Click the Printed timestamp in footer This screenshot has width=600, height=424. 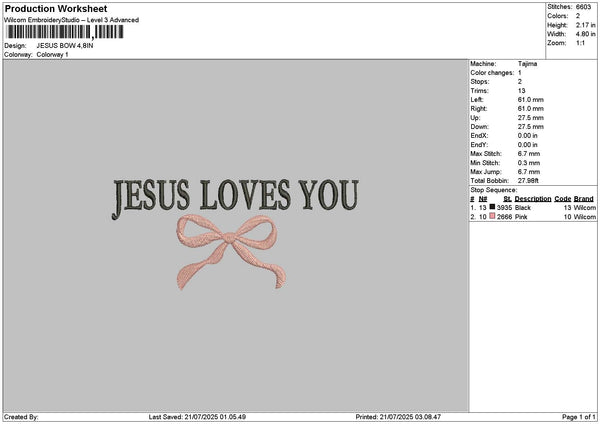[400, 417]
